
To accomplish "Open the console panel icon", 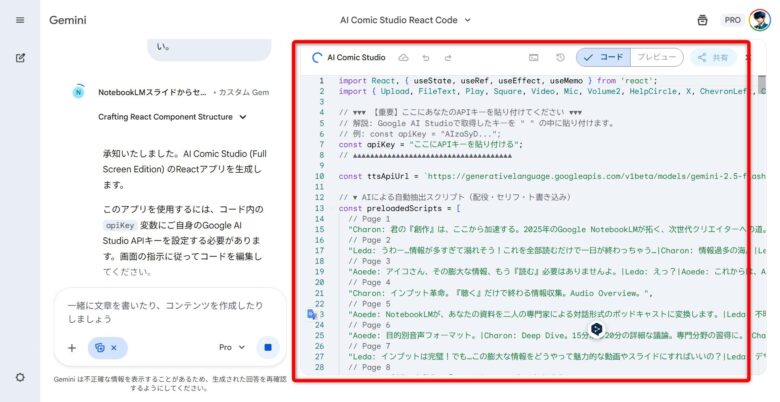I will click(534, 58).
